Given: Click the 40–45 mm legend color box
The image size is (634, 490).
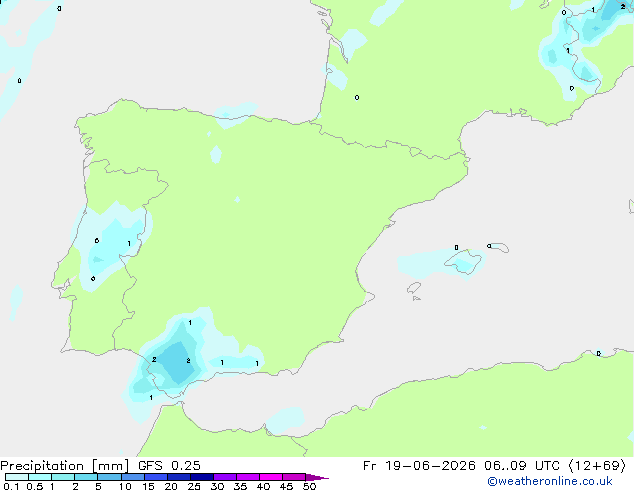Looking at the screenshot, I should coord(271,477).
